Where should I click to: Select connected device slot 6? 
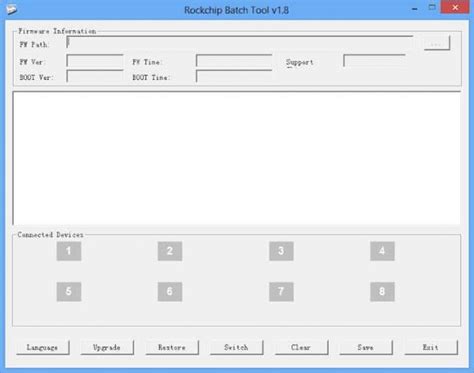[x=170, y=292]
